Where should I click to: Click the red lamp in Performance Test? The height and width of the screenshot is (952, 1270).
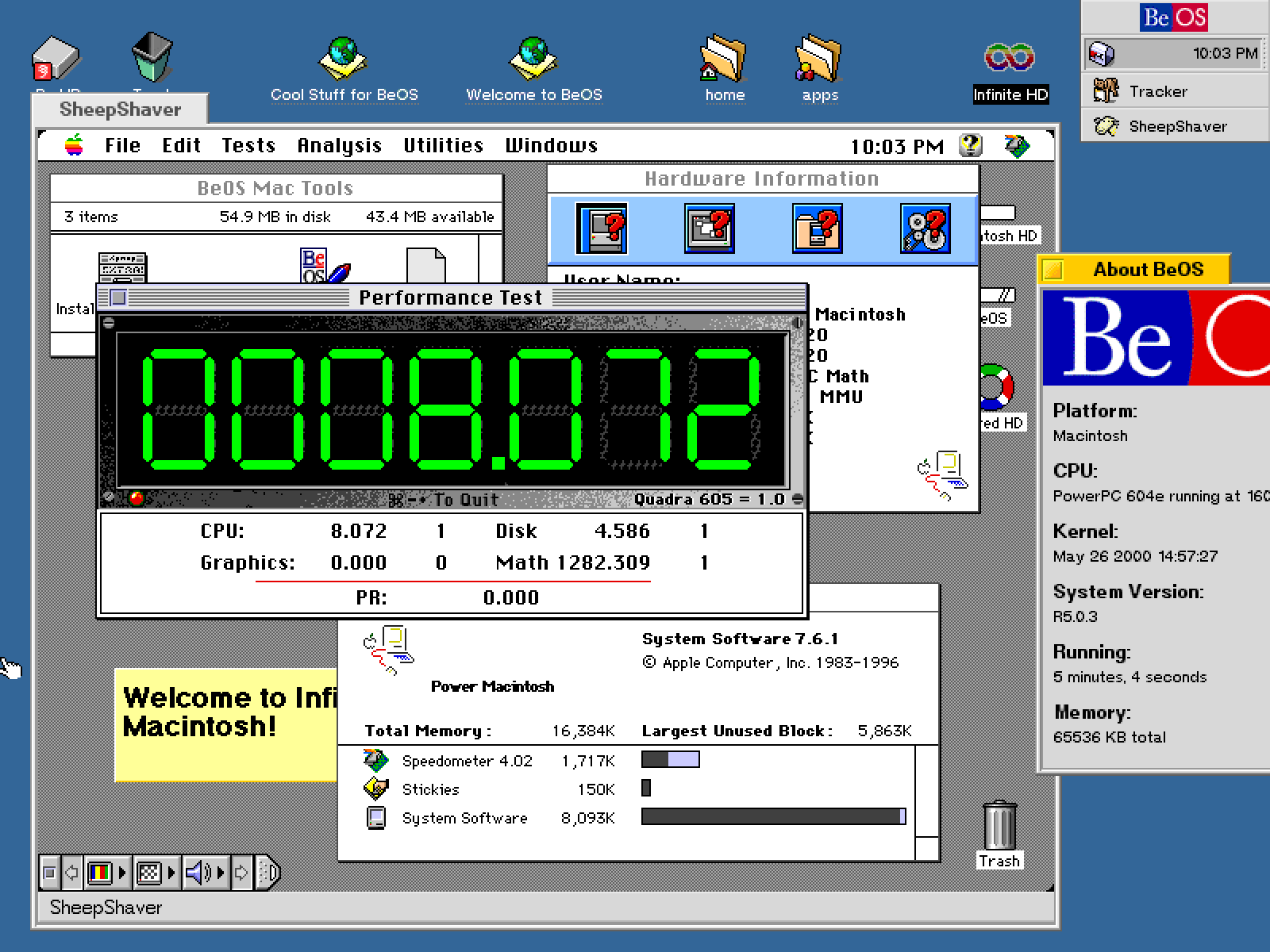point(137,498)
